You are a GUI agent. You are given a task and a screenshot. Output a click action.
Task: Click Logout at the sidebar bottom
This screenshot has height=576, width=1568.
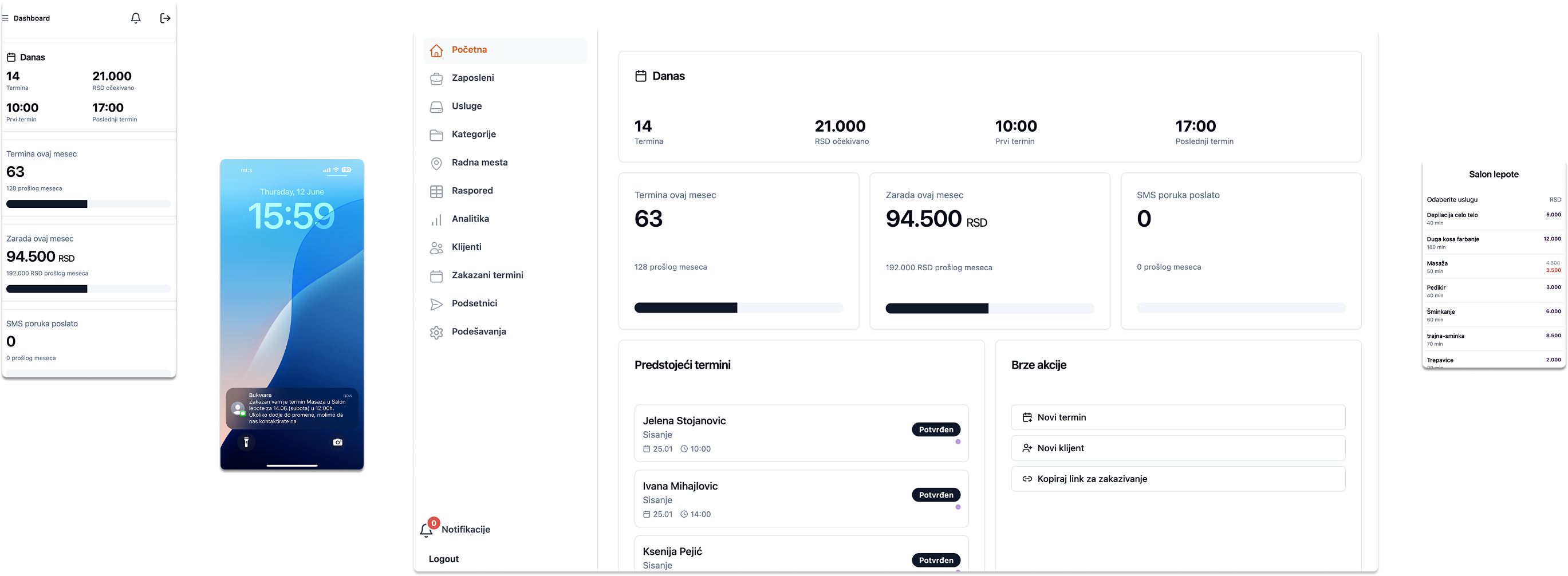click(444, 559)
